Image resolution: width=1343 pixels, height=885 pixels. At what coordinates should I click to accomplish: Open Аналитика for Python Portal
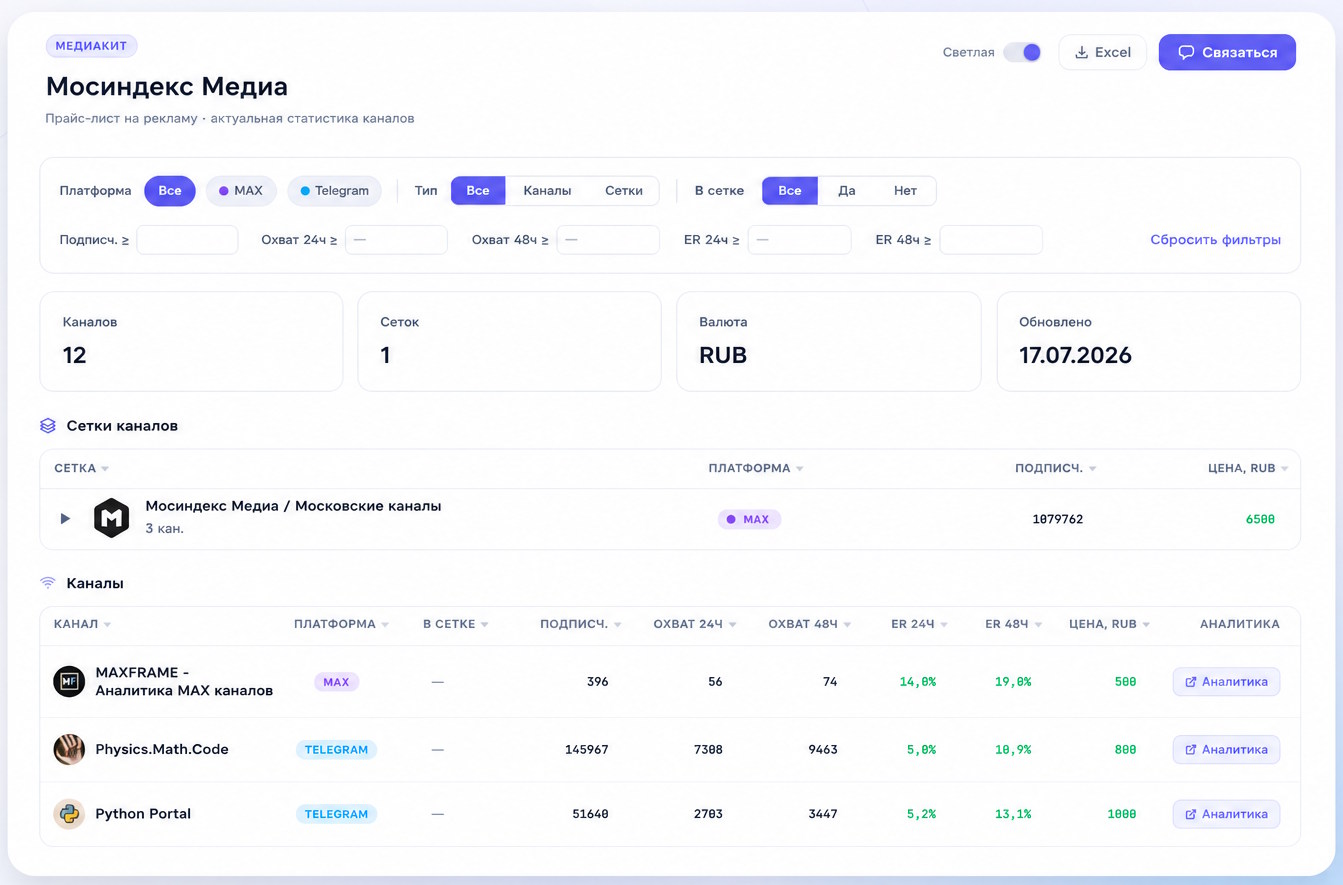pyautogui.click(x=1226, y=814)
